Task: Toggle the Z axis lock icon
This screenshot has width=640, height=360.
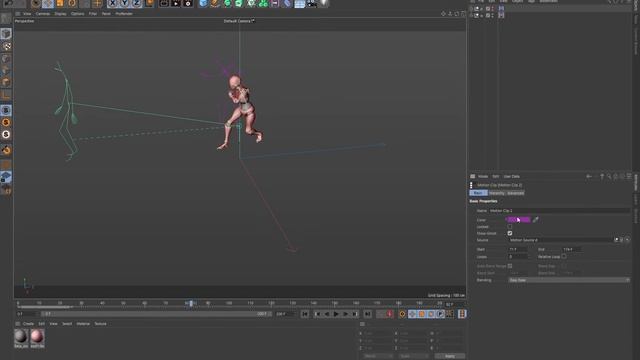Action: click(136, 3)
